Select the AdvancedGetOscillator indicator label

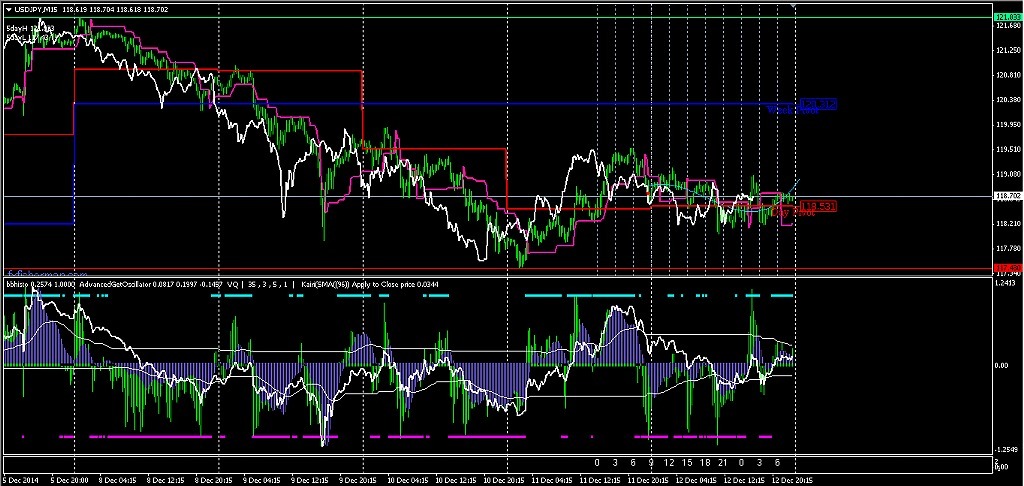[x=113, y=284]
